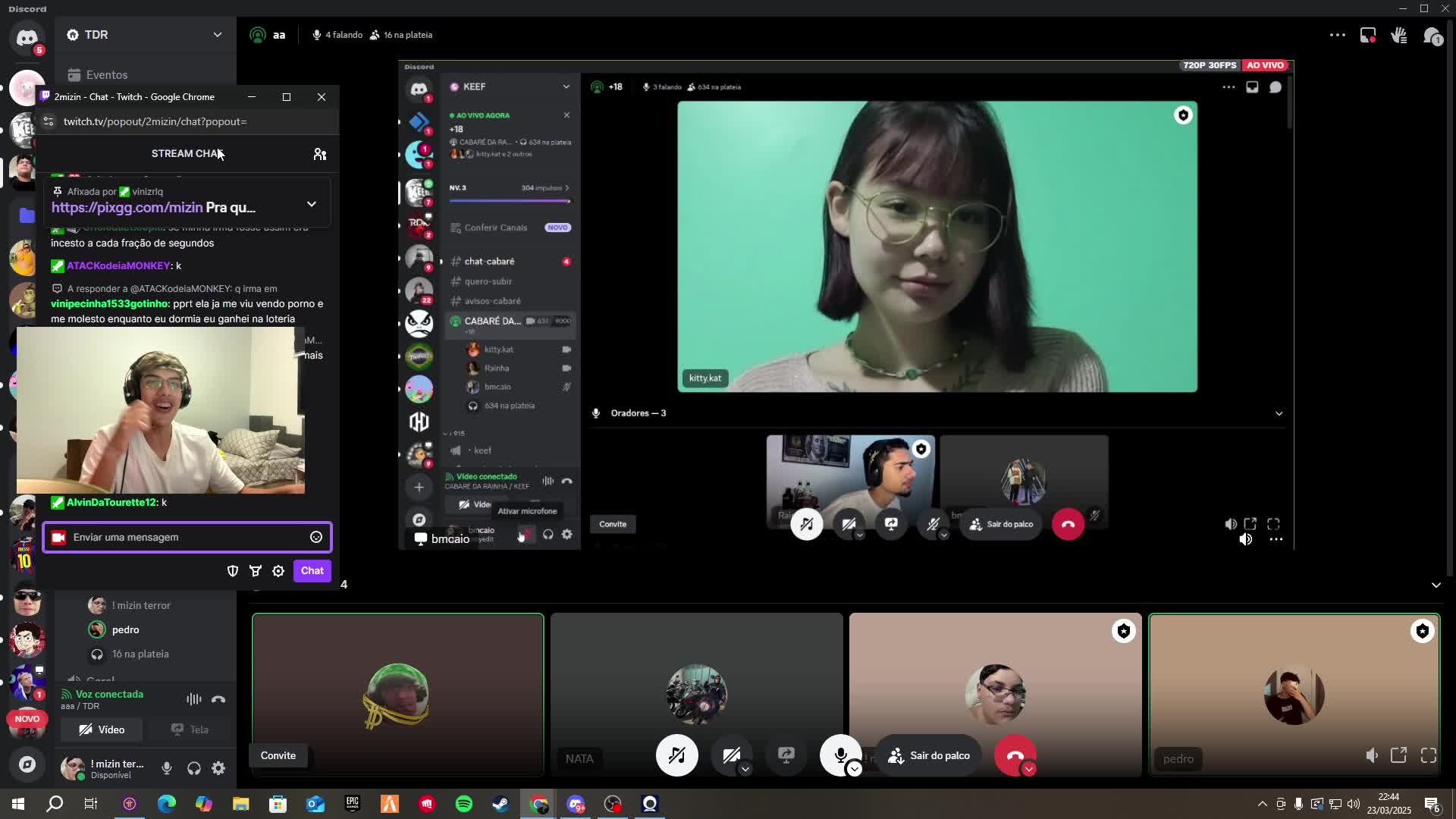Pop out the pedro participant tile
The height and width of the screenshot is (819, 1456).
(1399, 755)
